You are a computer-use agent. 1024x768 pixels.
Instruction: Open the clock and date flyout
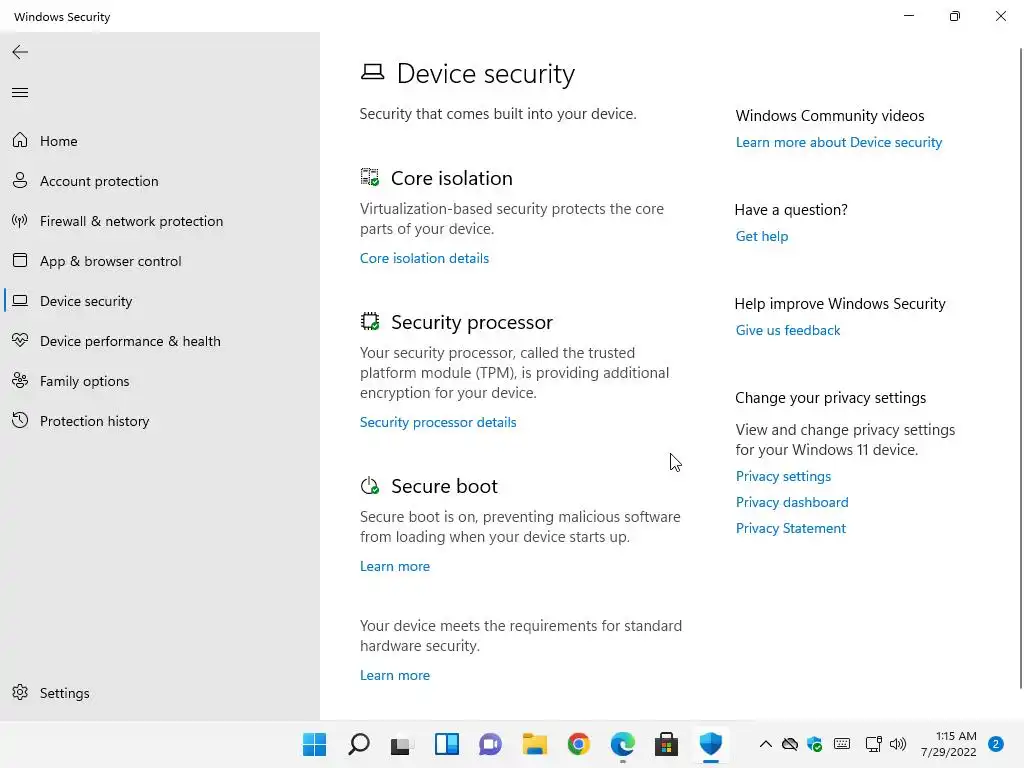pyautogui.click(x=948, y=744)
